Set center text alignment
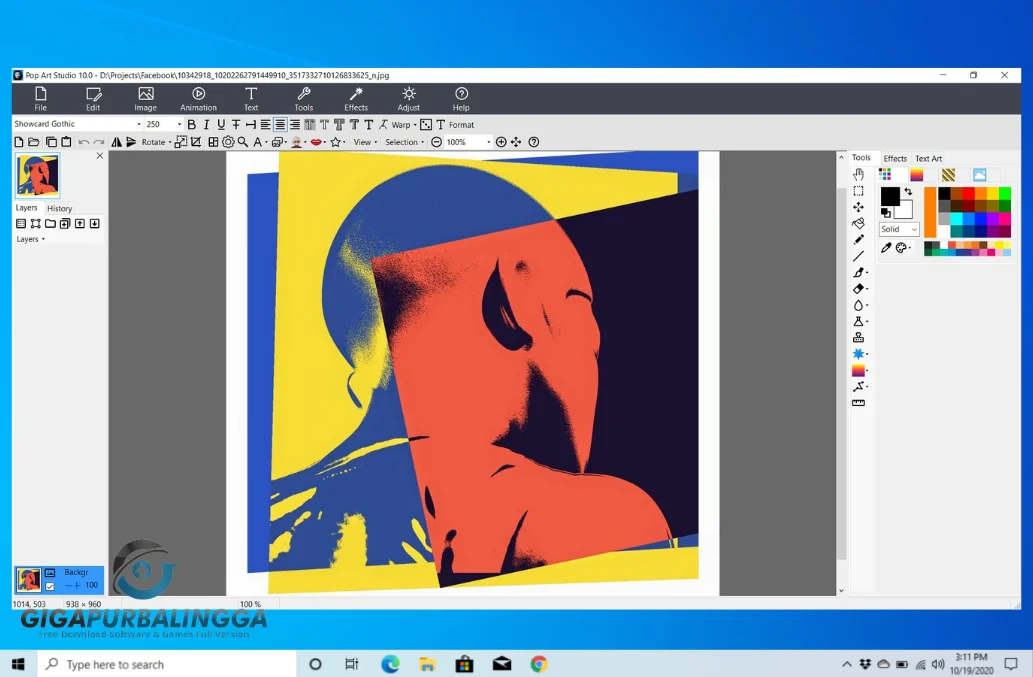The width and height of the screenshot is (1033, 677). tap(280, 124)
